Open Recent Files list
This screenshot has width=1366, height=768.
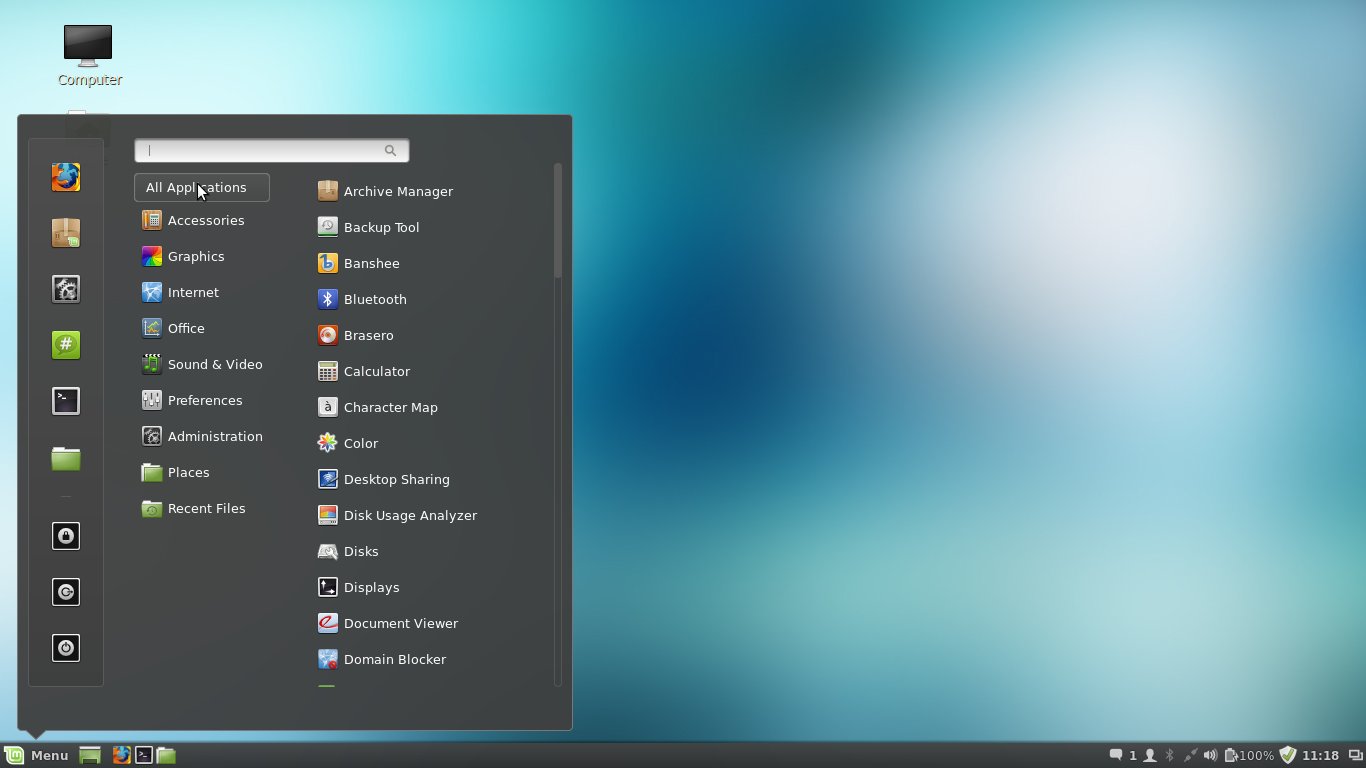pos(206,508)
